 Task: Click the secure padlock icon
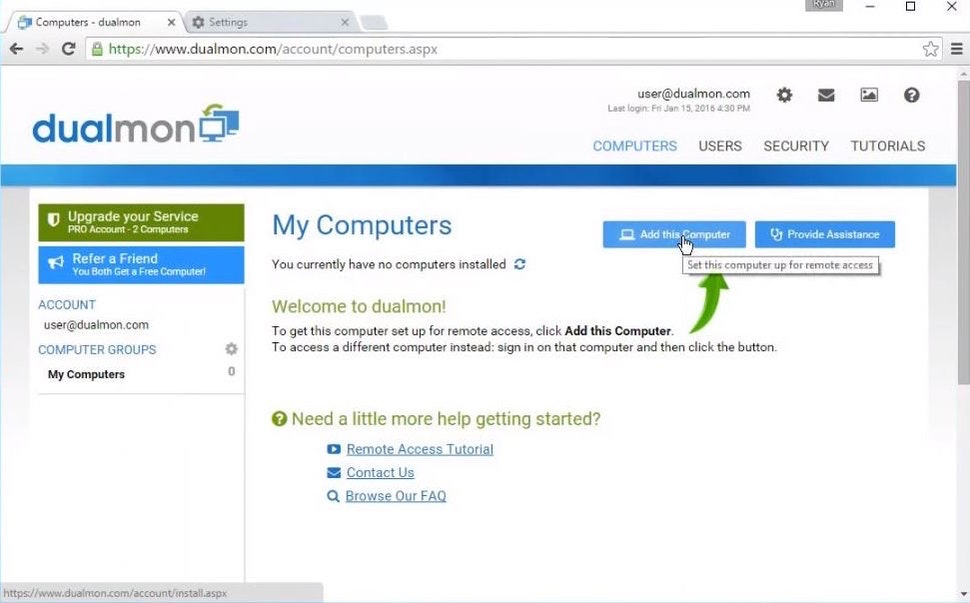(97, 49)
